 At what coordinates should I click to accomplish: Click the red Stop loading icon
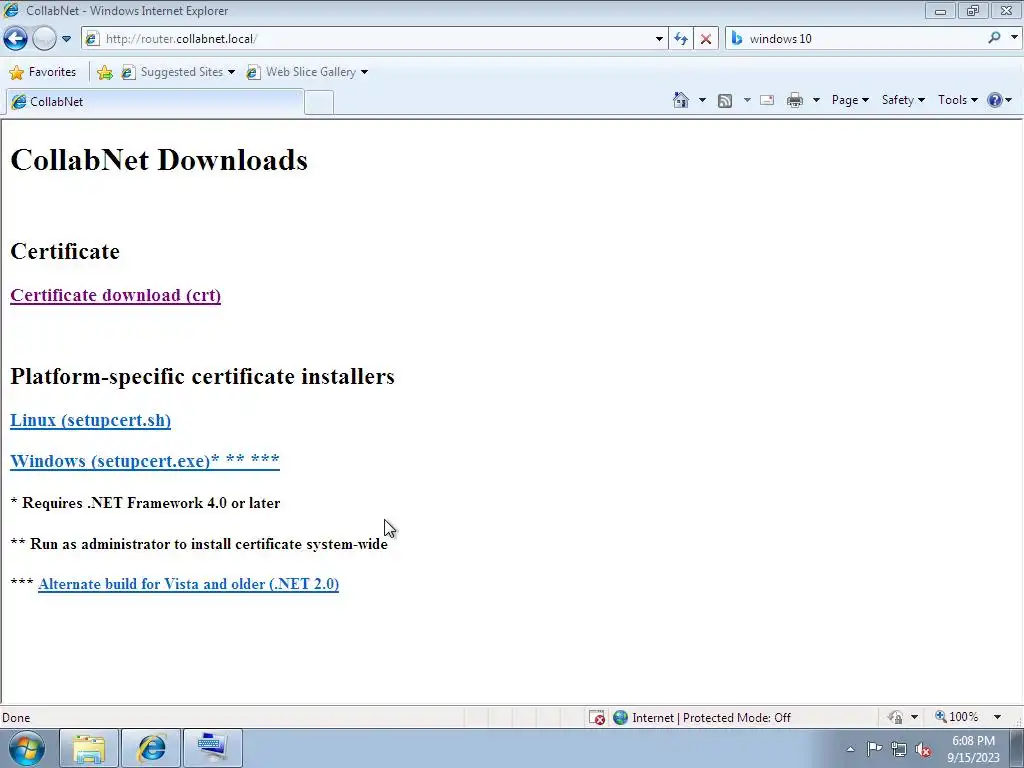(706, 39)
